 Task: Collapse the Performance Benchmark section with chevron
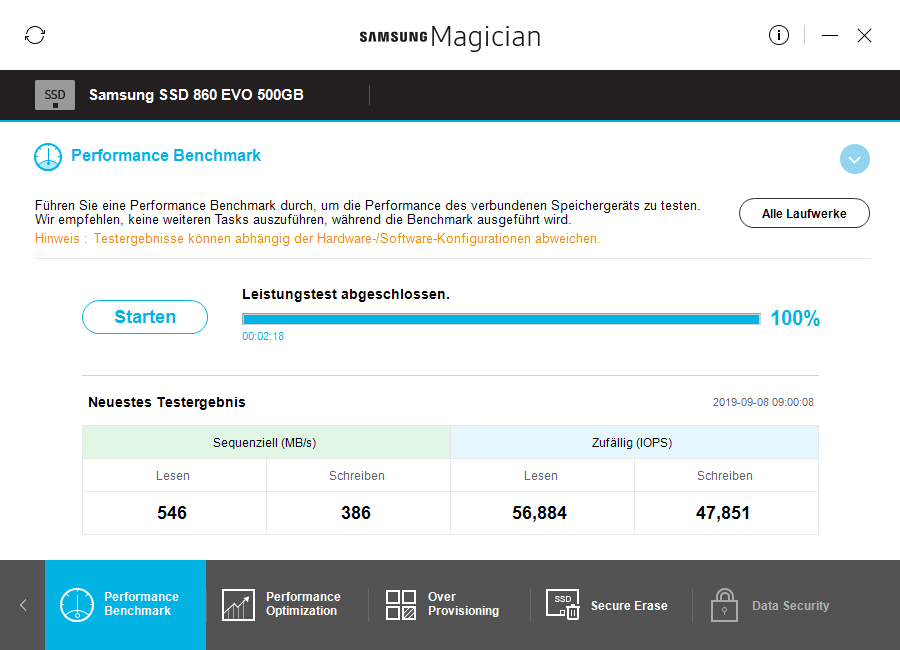(854, 159)
